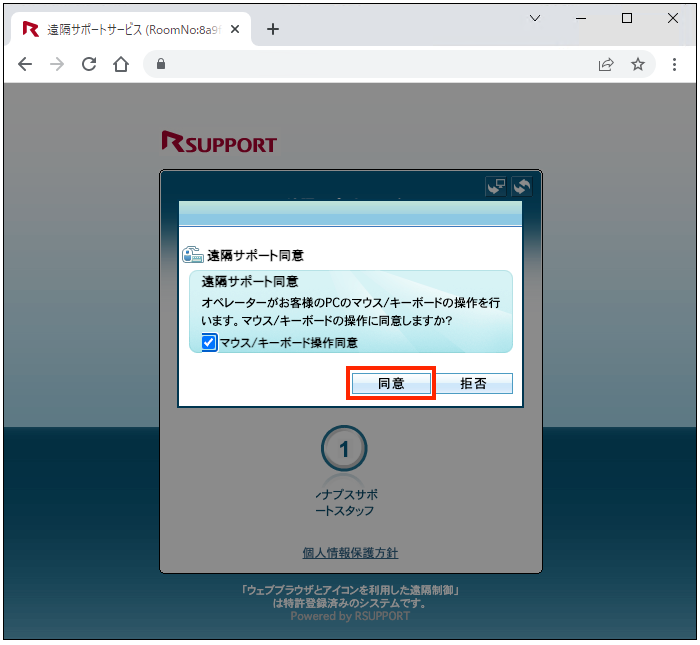Open the browser home page
Screen dimensions: 700x645
tap(121, 64)
